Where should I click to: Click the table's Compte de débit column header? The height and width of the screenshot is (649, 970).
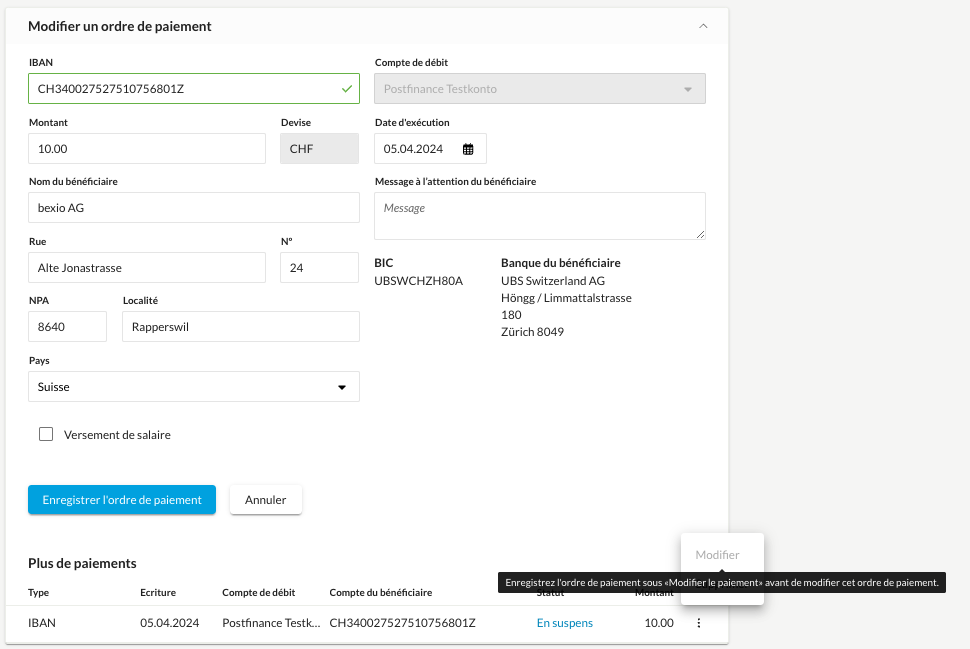[259, 593]
